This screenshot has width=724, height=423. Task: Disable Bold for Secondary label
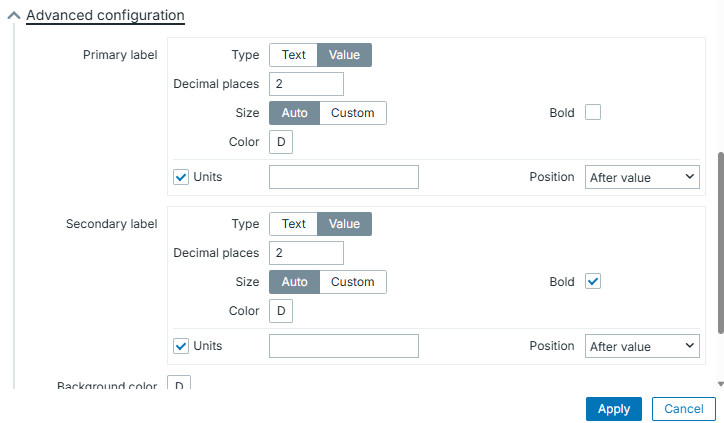pyautogui.click(x=593, y=282)
